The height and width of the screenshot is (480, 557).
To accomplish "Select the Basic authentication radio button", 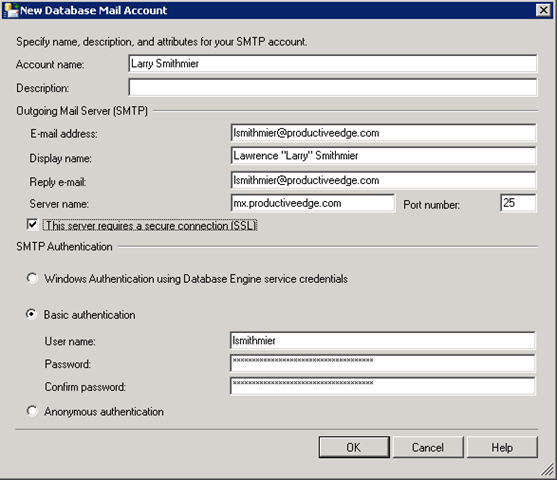I will (x=32, y=314).
